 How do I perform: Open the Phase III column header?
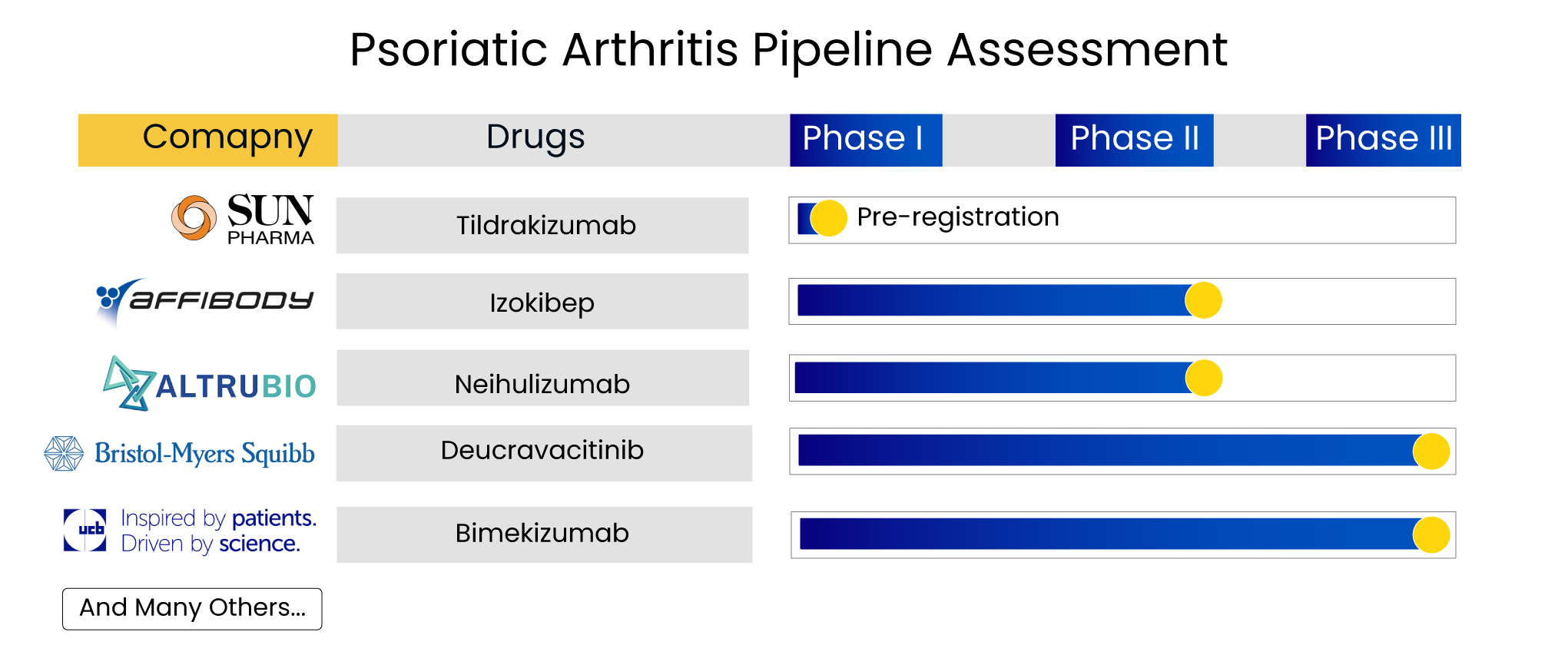point(1383,140)
